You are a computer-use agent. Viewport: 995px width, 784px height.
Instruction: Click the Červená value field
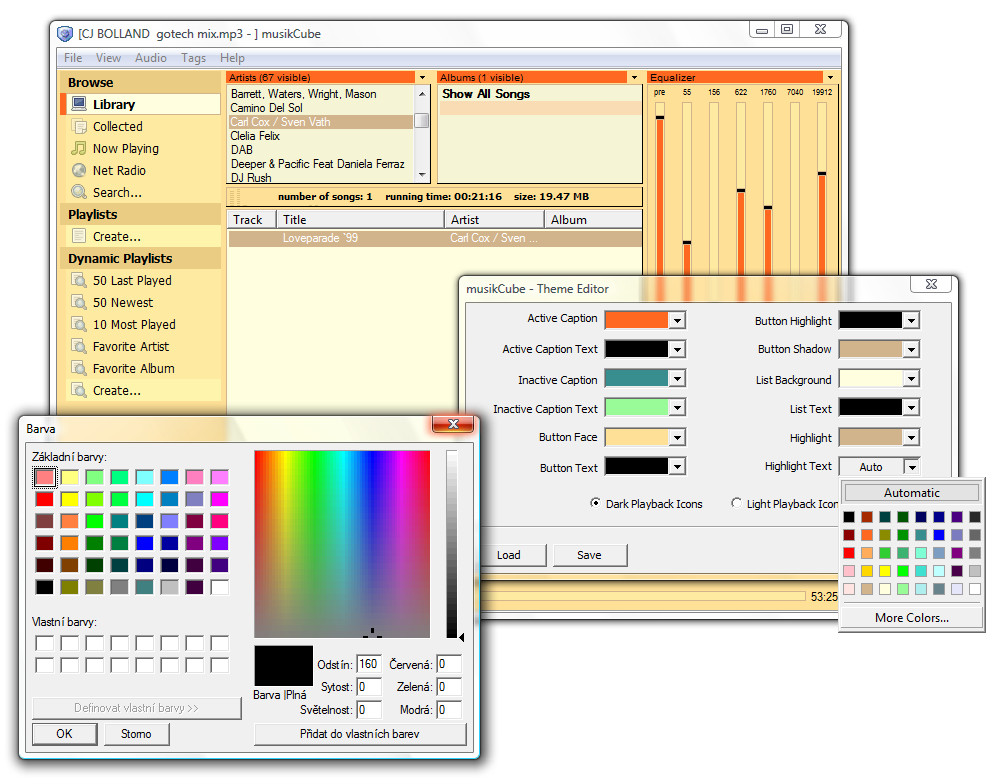pyautogui.click(x=449, y=664)
